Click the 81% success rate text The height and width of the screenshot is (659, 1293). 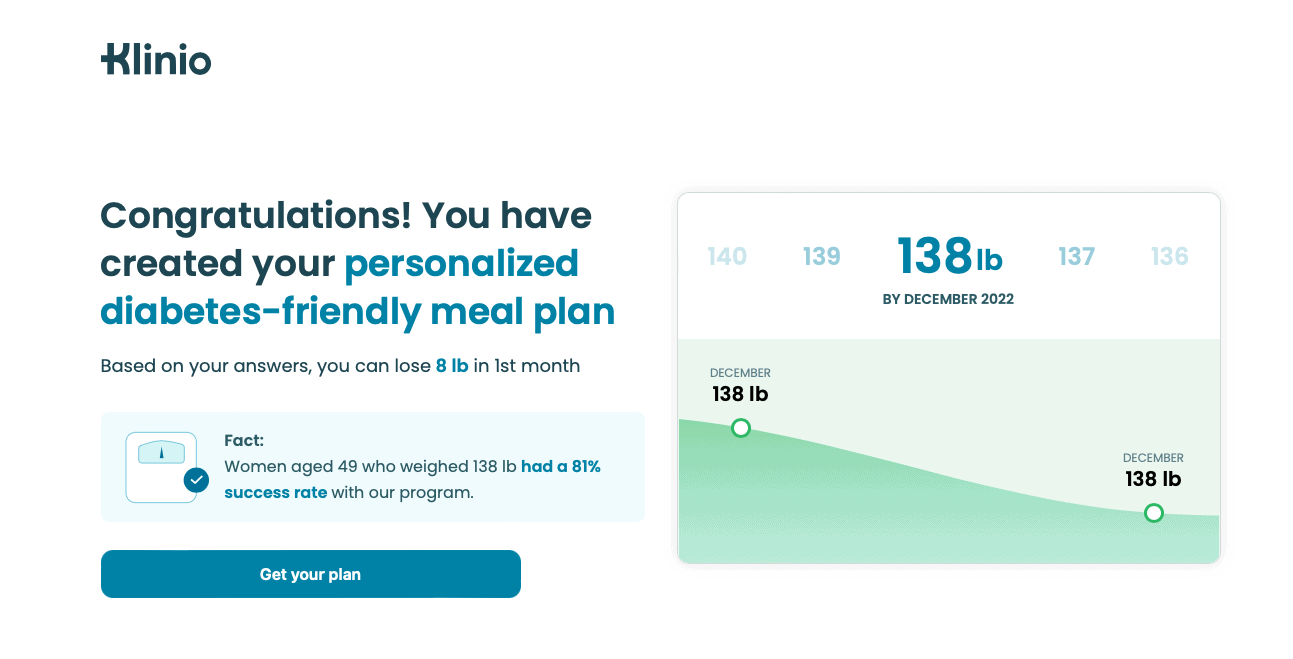(412, 479)
